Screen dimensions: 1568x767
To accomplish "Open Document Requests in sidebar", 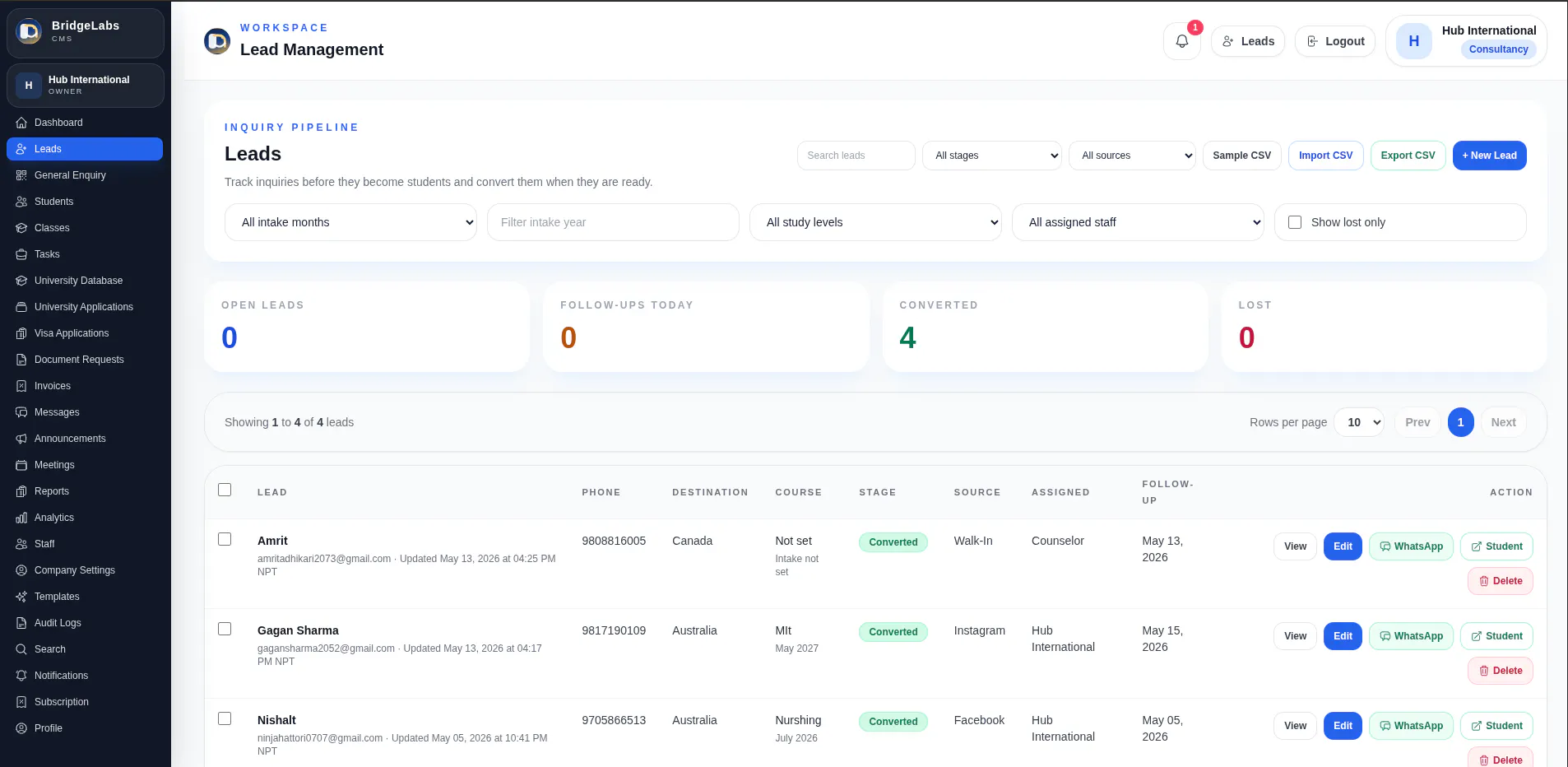I will (x=85, y=360).
